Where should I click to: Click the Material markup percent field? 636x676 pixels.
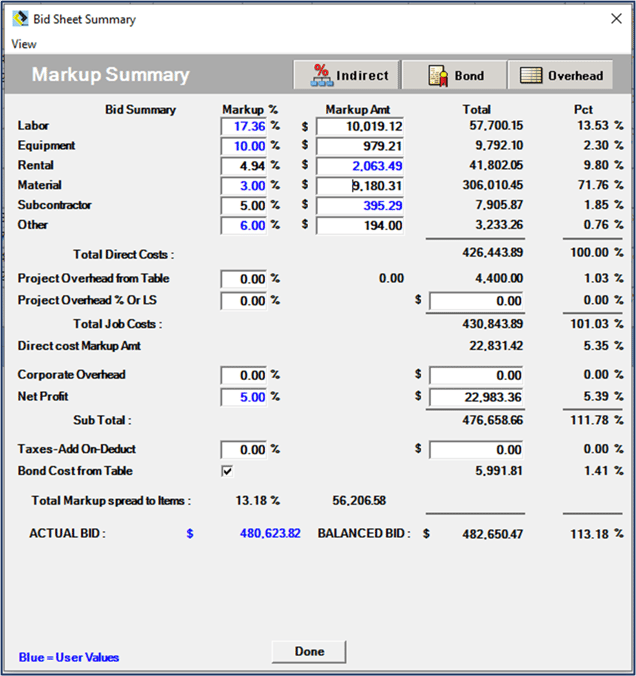[x=244, y=186]
